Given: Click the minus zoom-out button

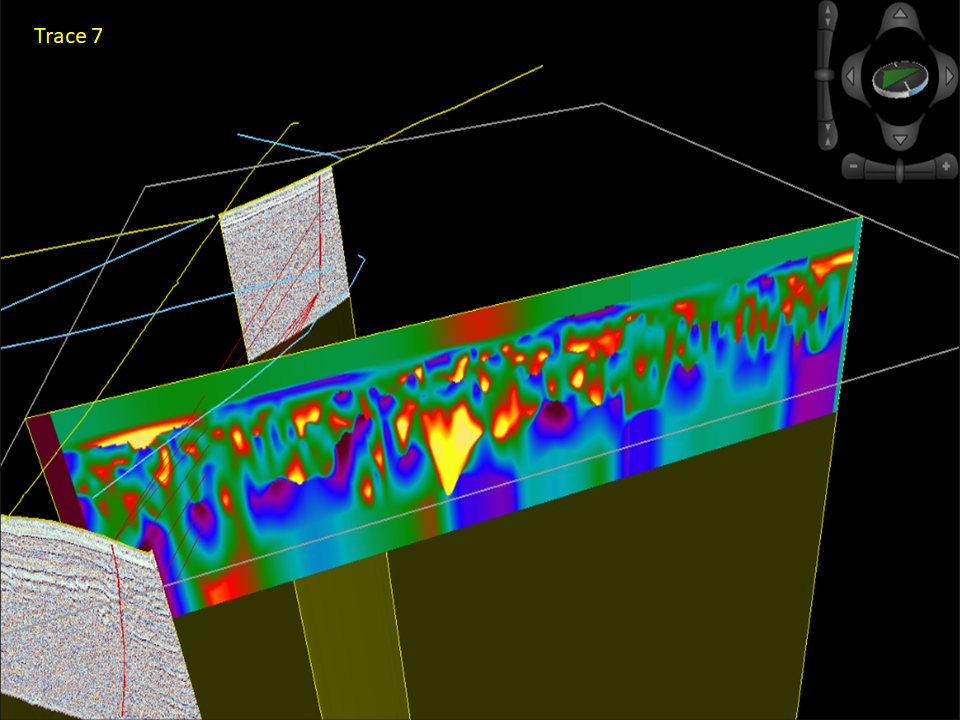Looking at the screenshot, I should tap(853, 167).
